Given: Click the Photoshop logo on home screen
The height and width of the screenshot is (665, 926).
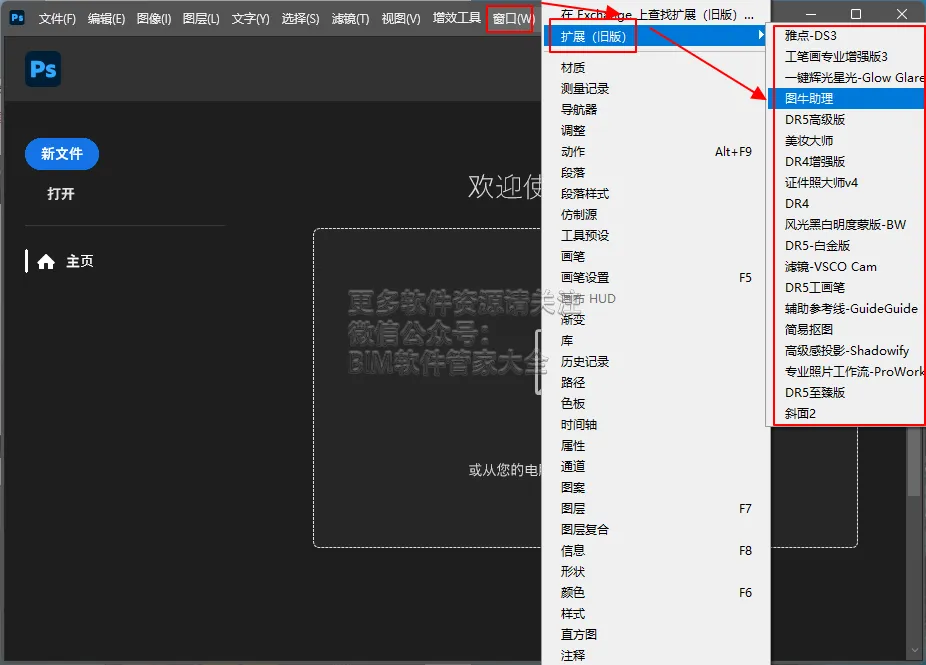Looking at the screenshot, I should (43, 69).
